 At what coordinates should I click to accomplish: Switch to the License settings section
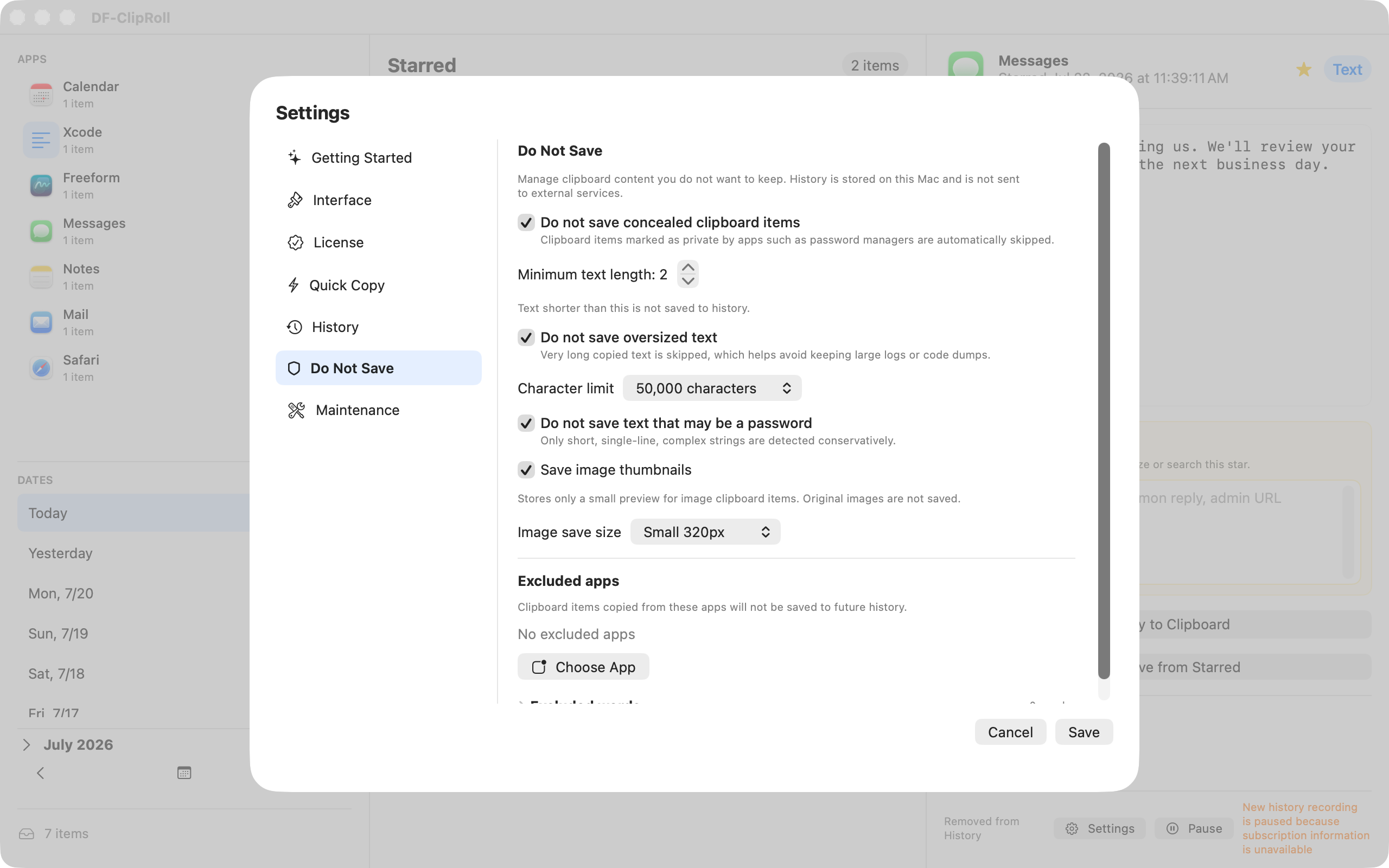tap(378, 242)
